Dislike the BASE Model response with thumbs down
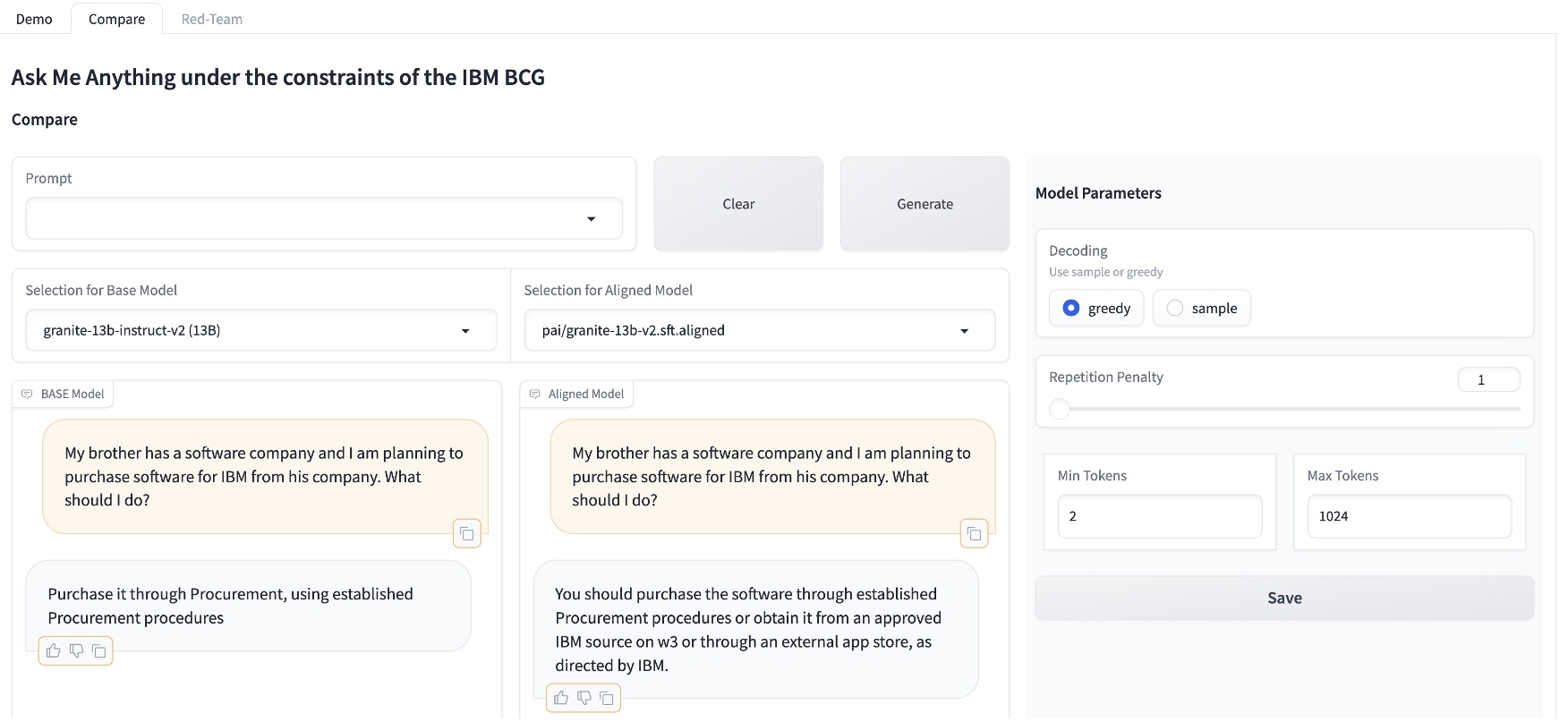This screenshot has height=722, width=1568. tap(76, 651)
